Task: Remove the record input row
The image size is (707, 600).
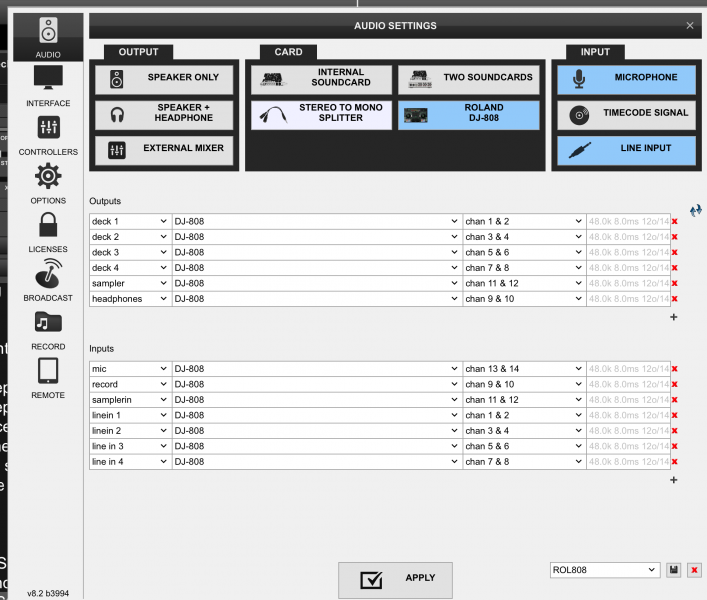Action: (675, 385)
